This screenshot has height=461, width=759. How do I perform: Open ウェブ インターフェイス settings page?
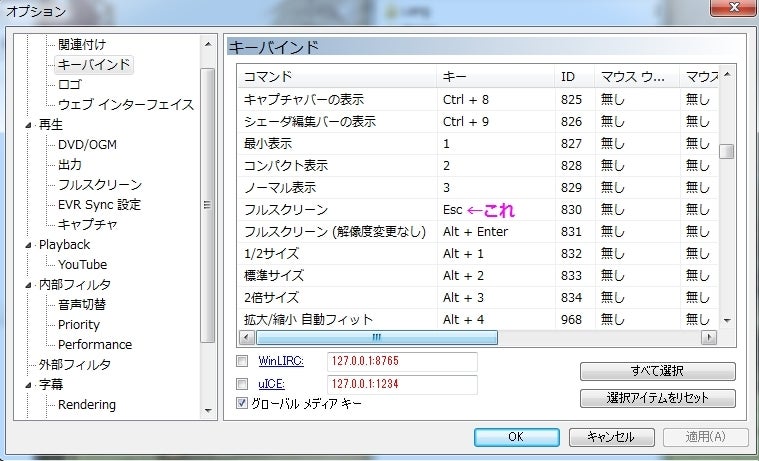click(x=126, y=105)
